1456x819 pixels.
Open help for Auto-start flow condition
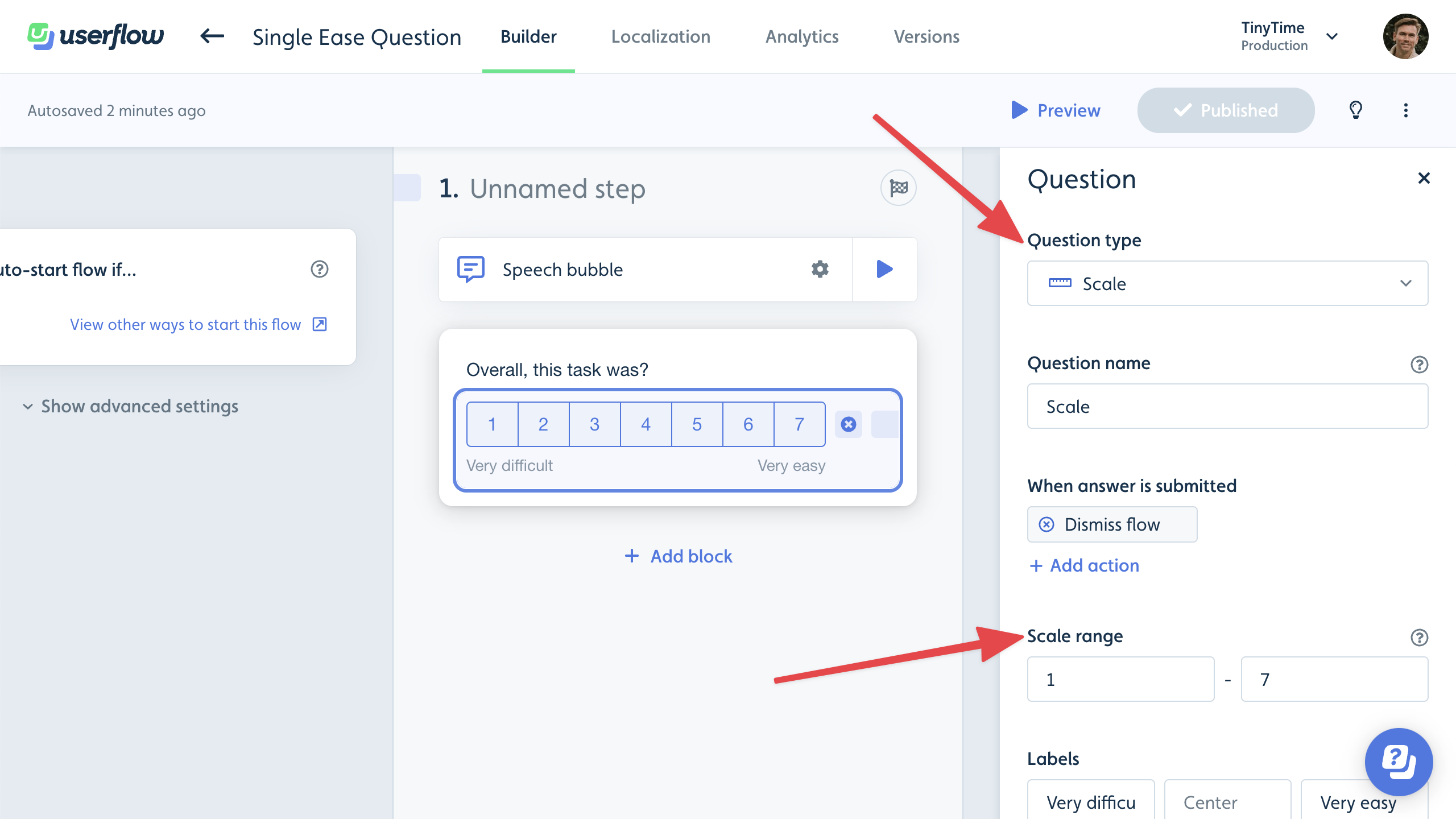(x=320, y=269)
